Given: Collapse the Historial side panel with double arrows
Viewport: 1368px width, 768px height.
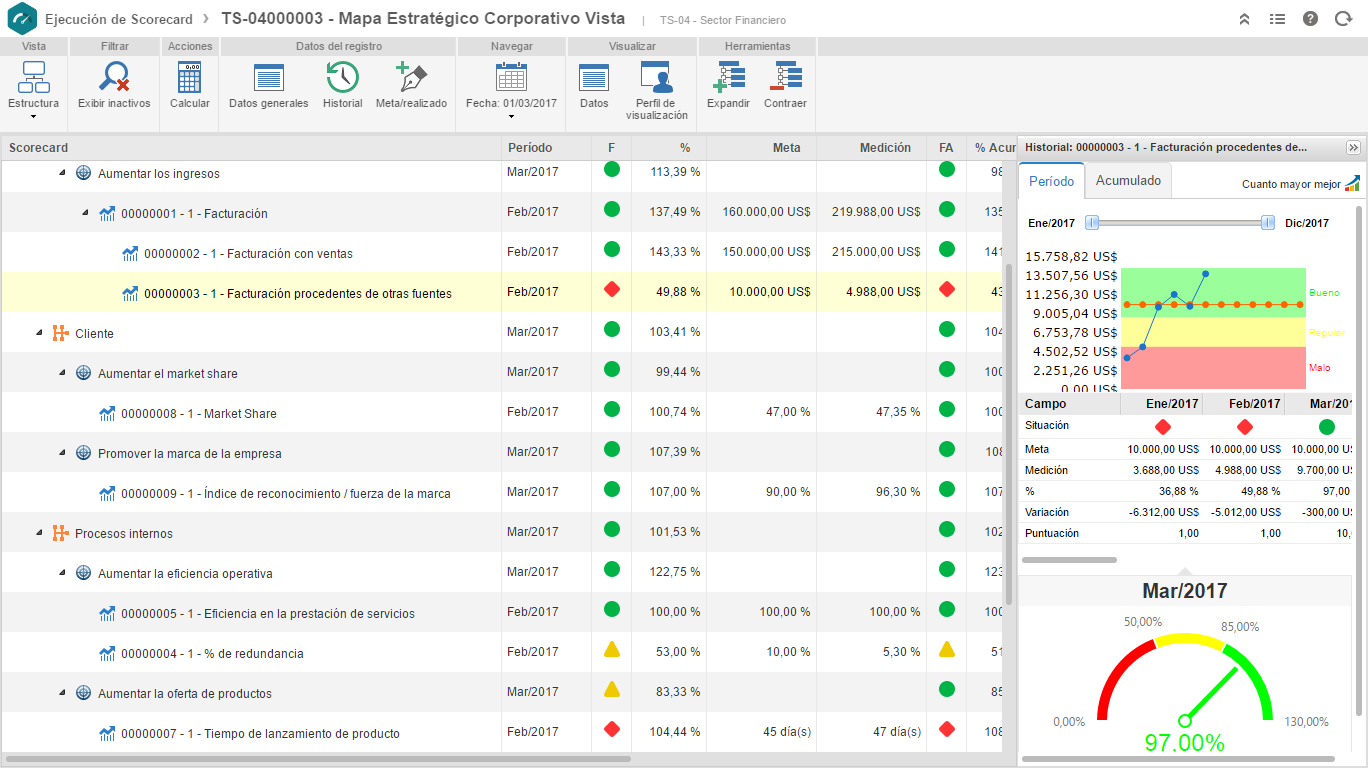Looking at the screenshot, I should pyautogui.click(x=1354, y=146).
